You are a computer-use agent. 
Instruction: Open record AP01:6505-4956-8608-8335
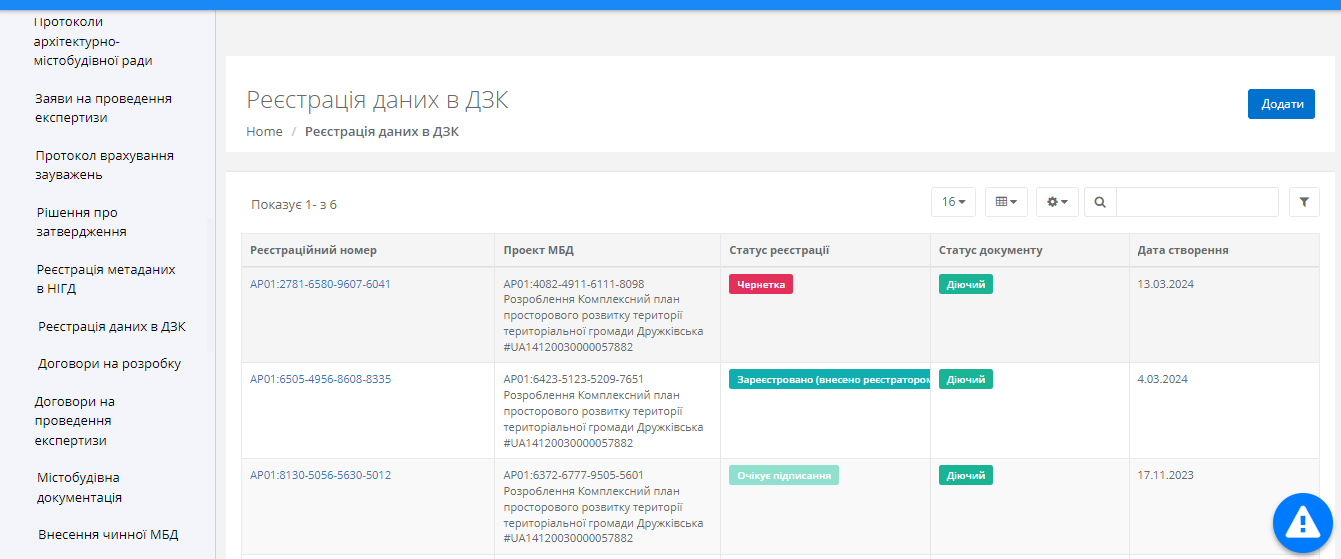pos(320,379)
